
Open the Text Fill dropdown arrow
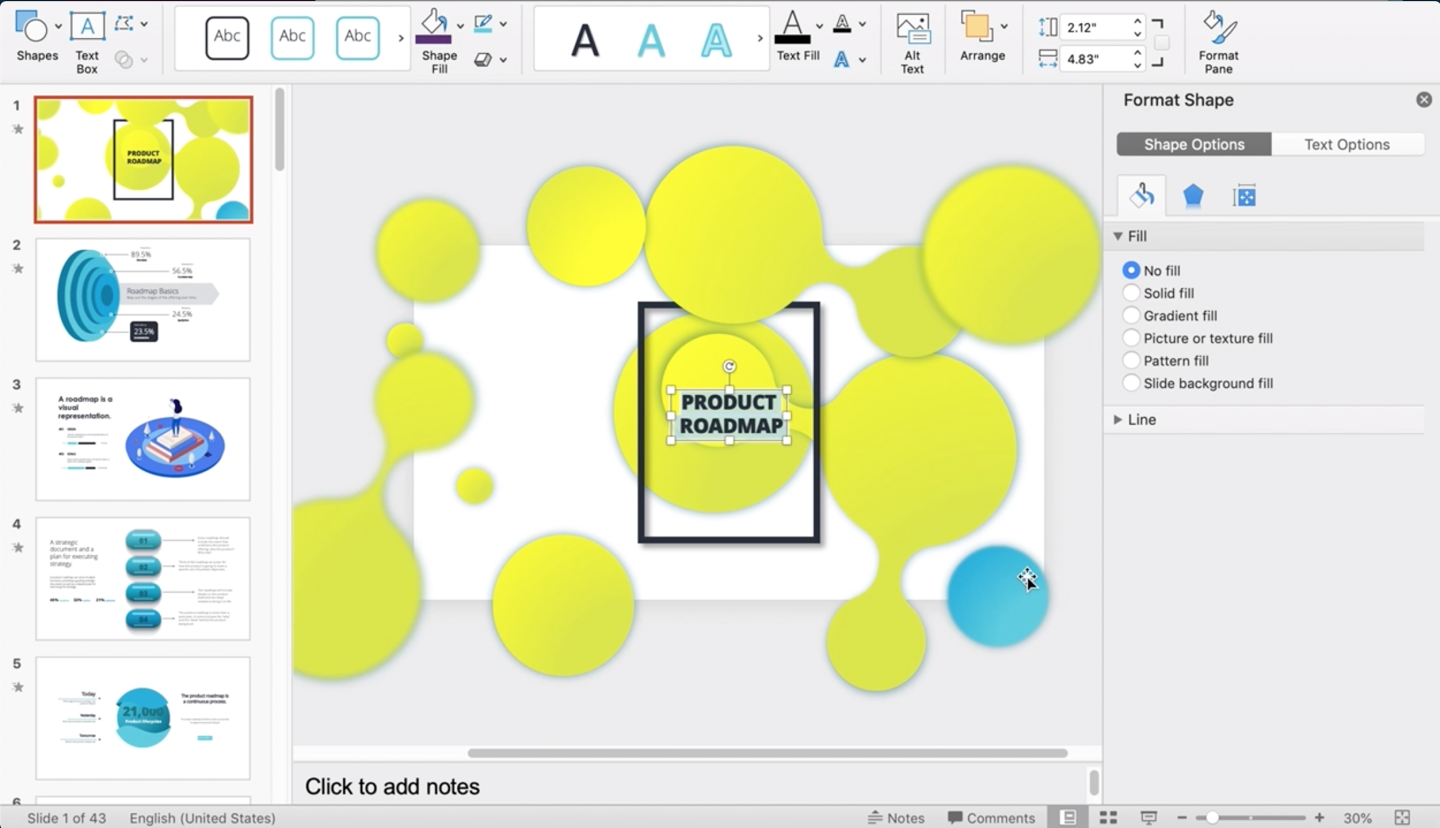(819, 26)
